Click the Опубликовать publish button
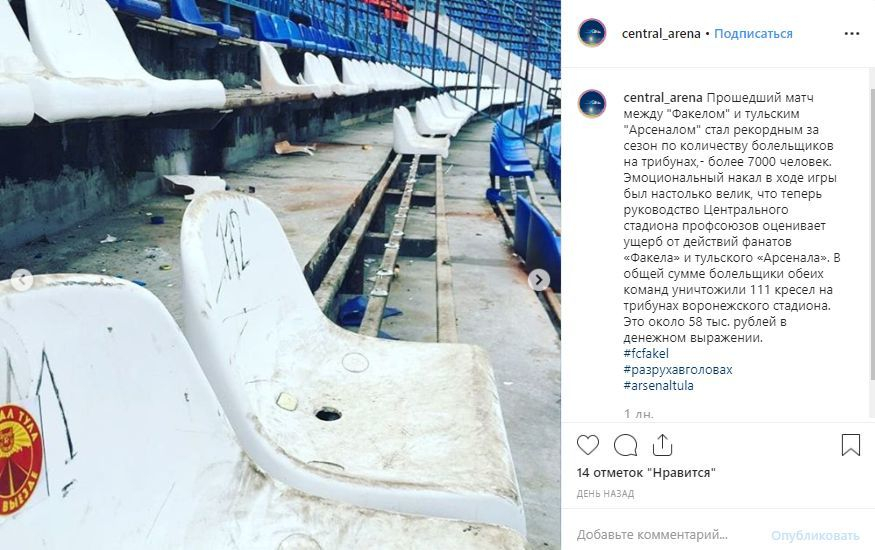Screen dimensions: 875x550 point(815,535)
